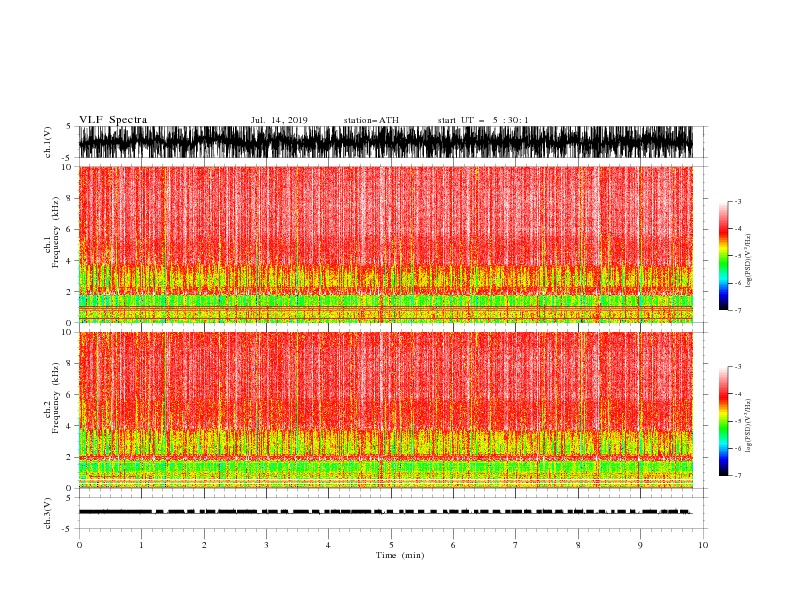Click the time axis tick label '1'

click(x=141, y=545)
